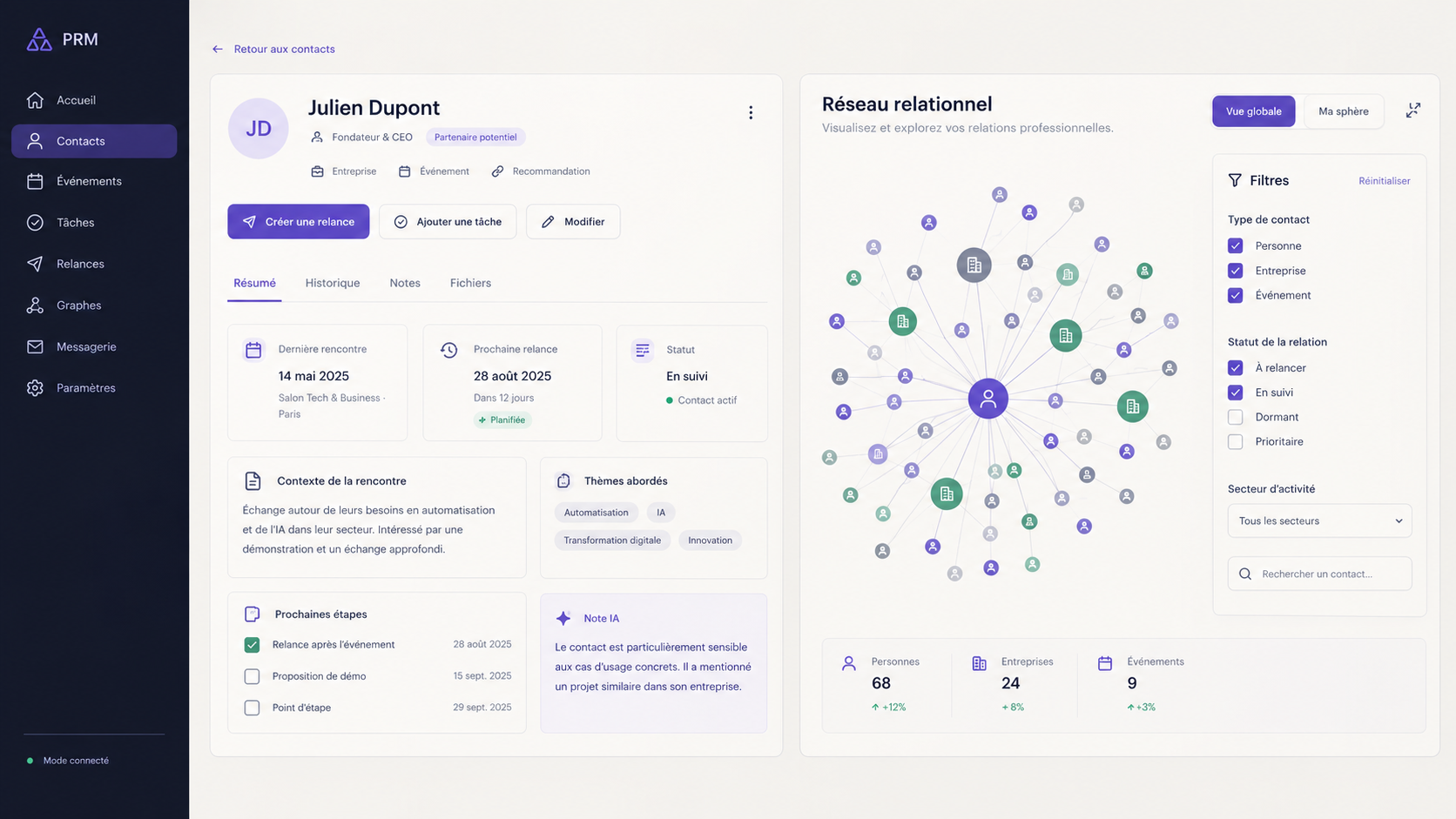Open Paramètres gear icon in sidebar
The height and width of the screenshot is (819, 1456).
click(35, 388)
